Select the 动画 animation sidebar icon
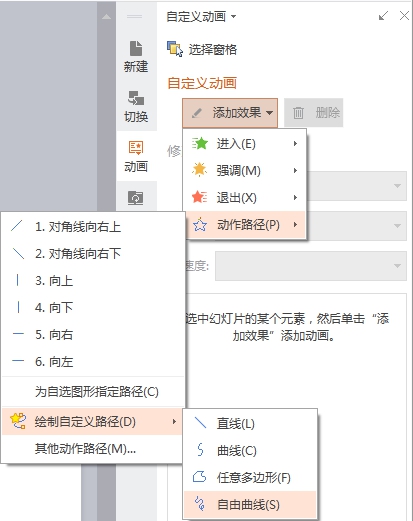 tap(136, 148)
